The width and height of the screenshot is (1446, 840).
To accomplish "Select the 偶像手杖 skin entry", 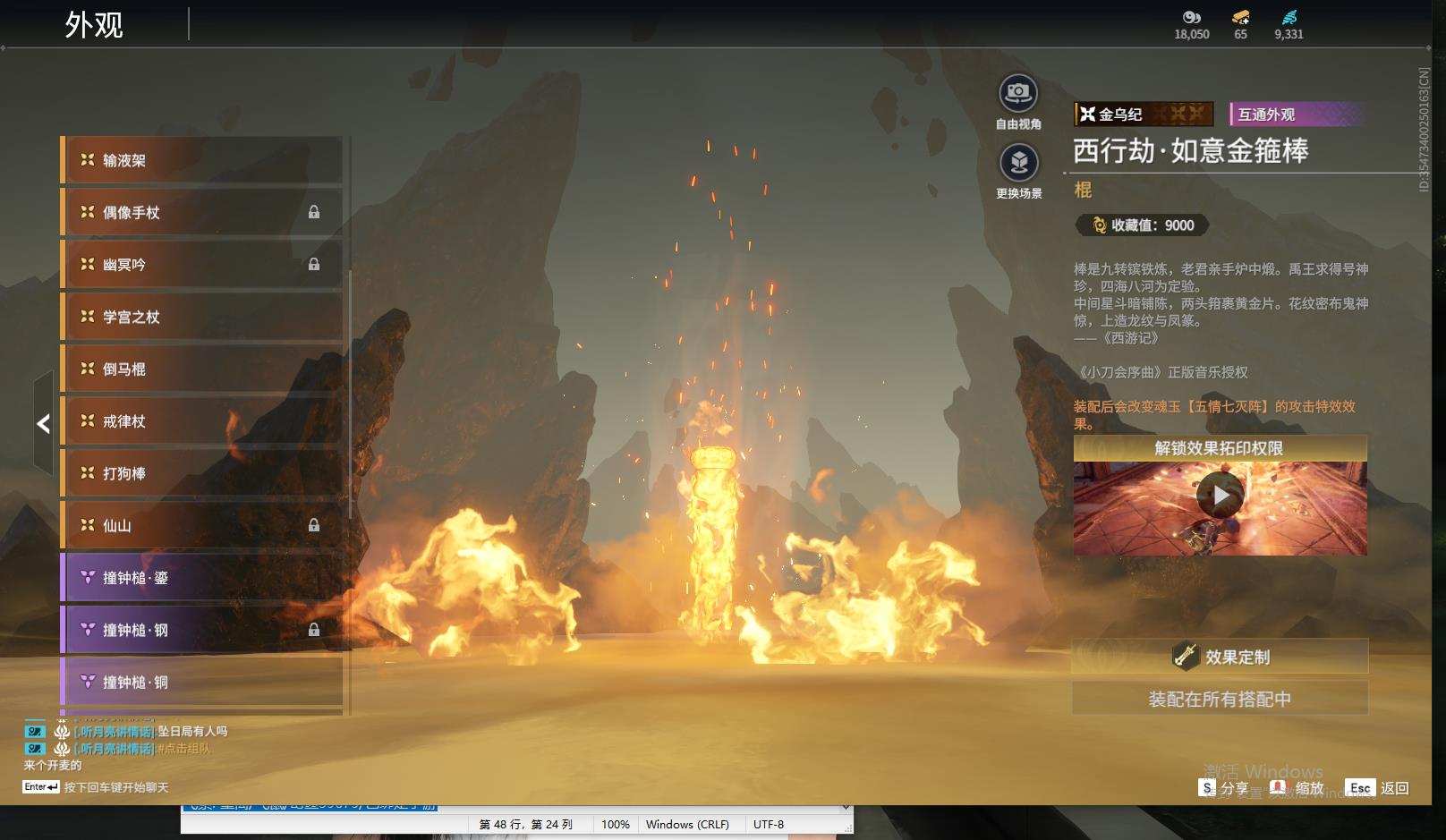I will point(201,212).
